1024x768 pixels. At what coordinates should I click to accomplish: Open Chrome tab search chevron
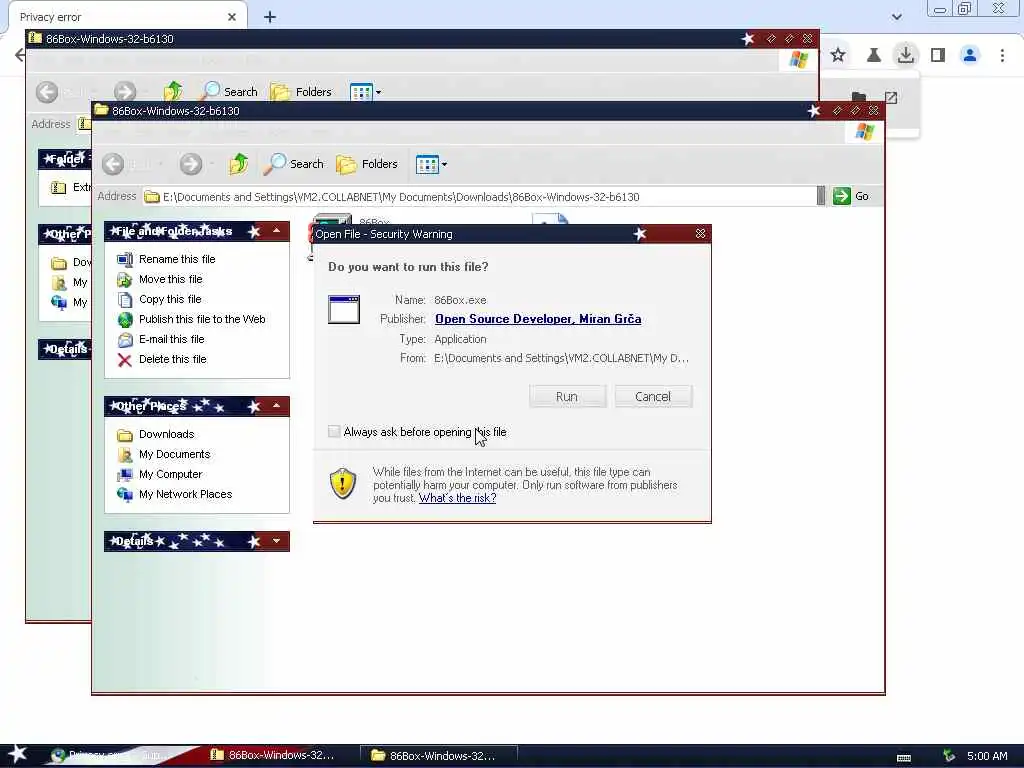click(897, 17)
